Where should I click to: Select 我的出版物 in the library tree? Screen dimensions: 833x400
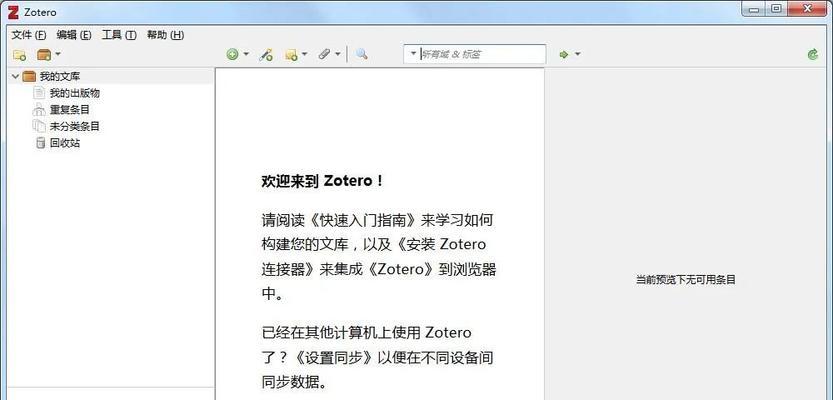tap(75, 93)
